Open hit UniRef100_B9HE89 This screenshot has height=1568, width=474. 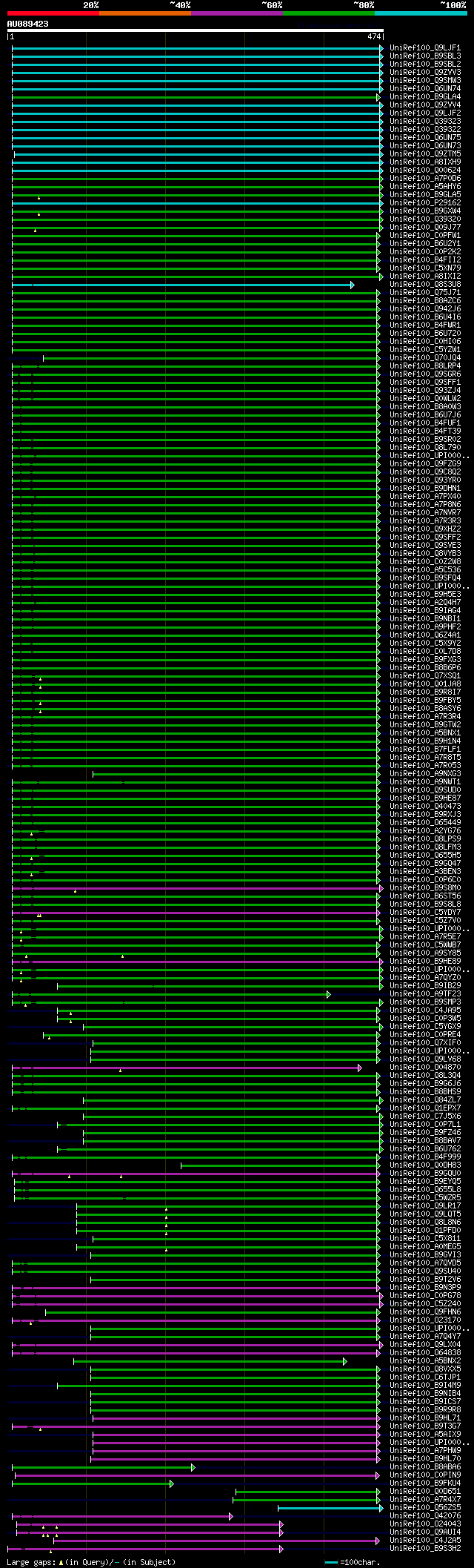(425, 962)
